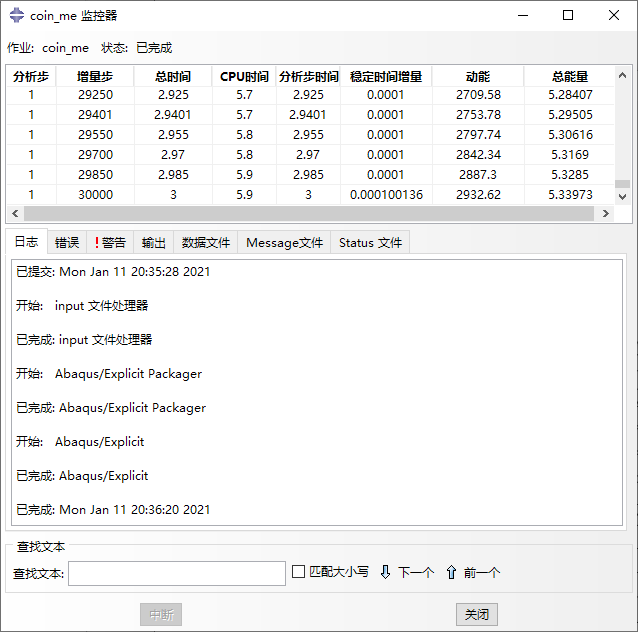Click the 总时间 column header
Viewport: 638px width, 632px height.
173,77
